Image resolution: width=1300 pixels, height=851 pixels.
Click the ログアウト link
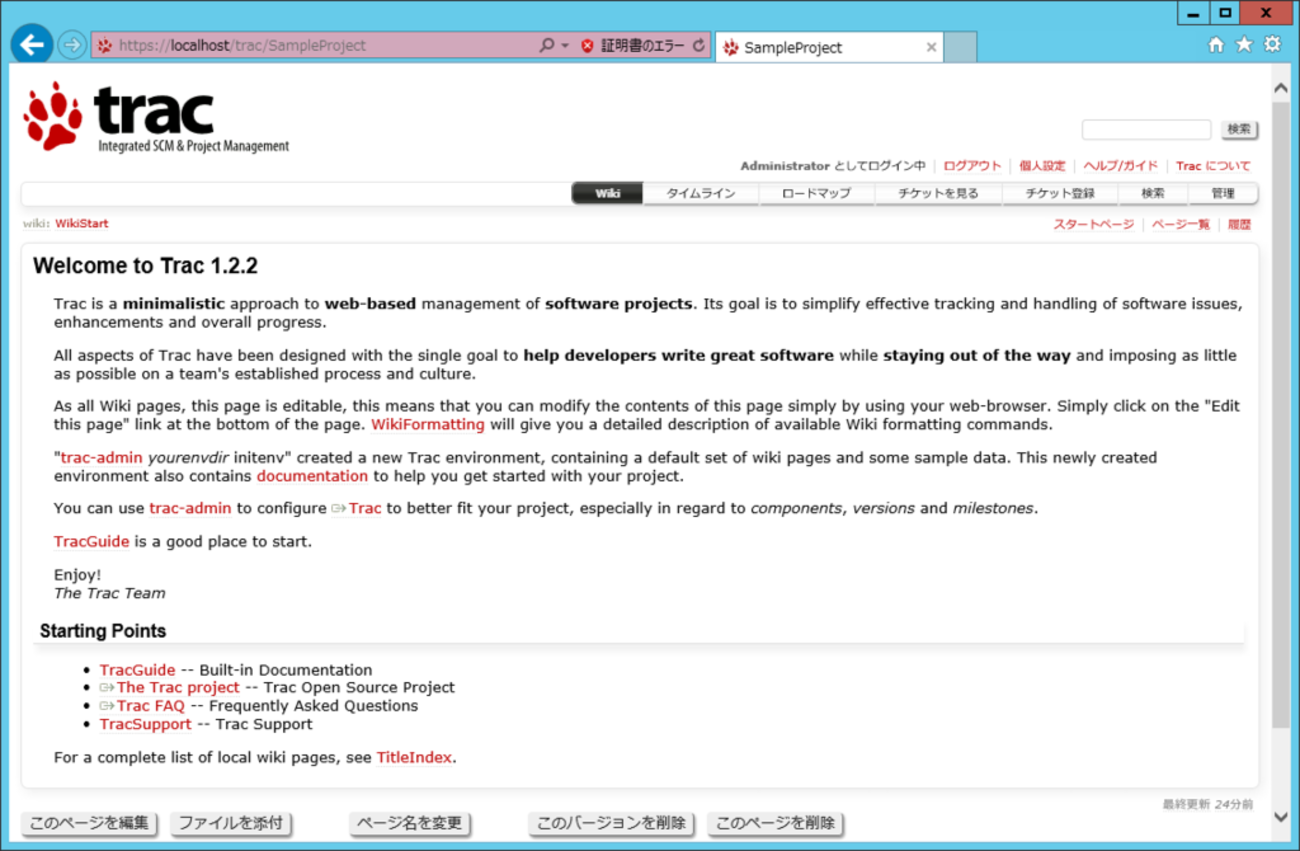tap(972, 166)
